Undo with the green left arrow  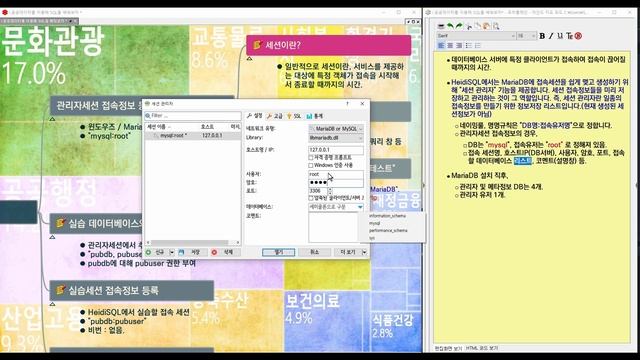pos(450,26)
